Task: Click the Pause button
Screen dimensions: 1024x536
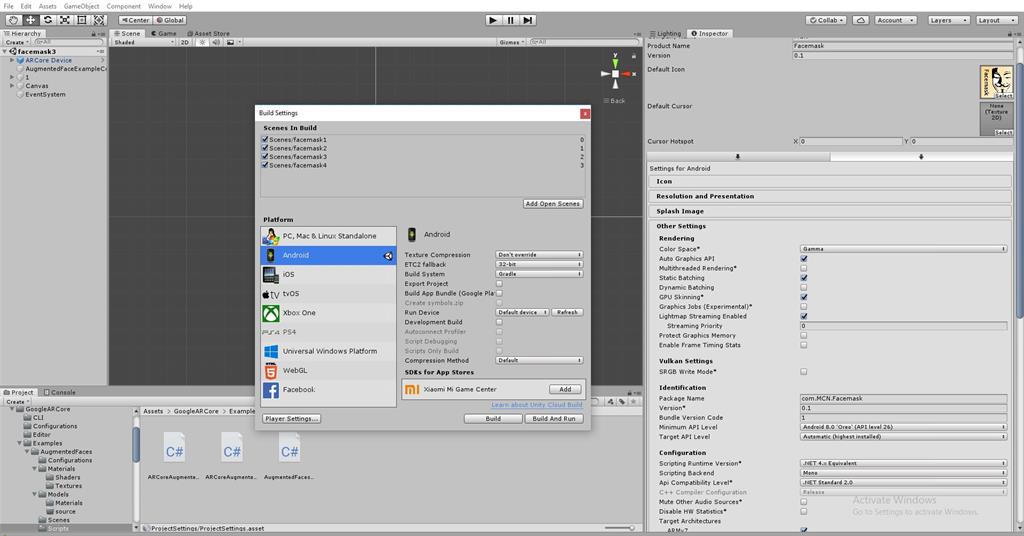Action: (511, 20)
